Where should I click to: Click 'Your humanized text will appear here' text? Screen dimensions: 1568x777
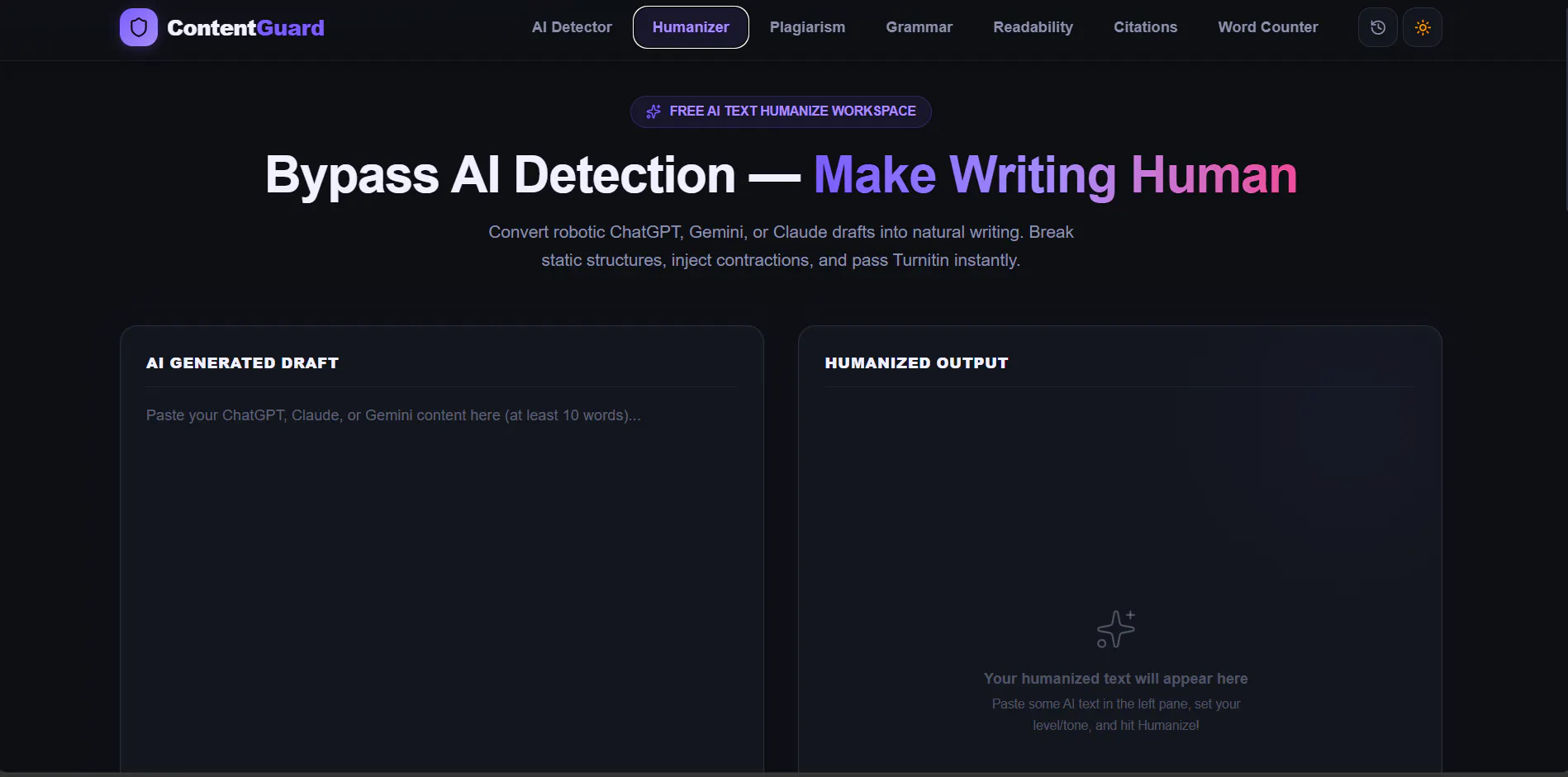tap(1115, 679)
